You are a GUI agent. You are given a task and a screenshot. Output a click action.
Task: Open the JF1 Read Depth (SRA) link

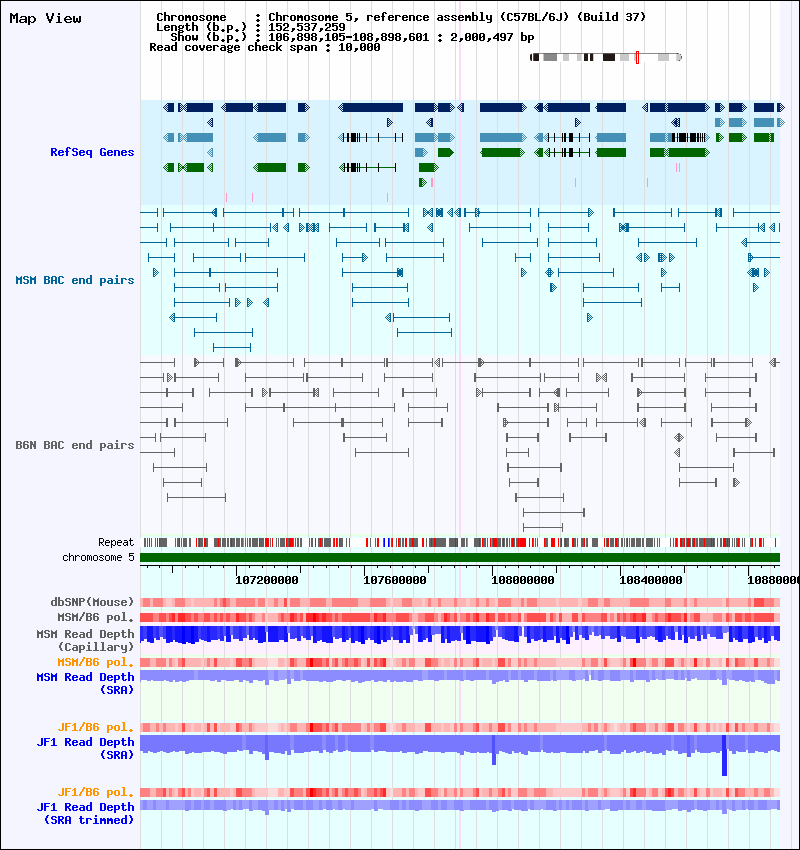(86, 748)
